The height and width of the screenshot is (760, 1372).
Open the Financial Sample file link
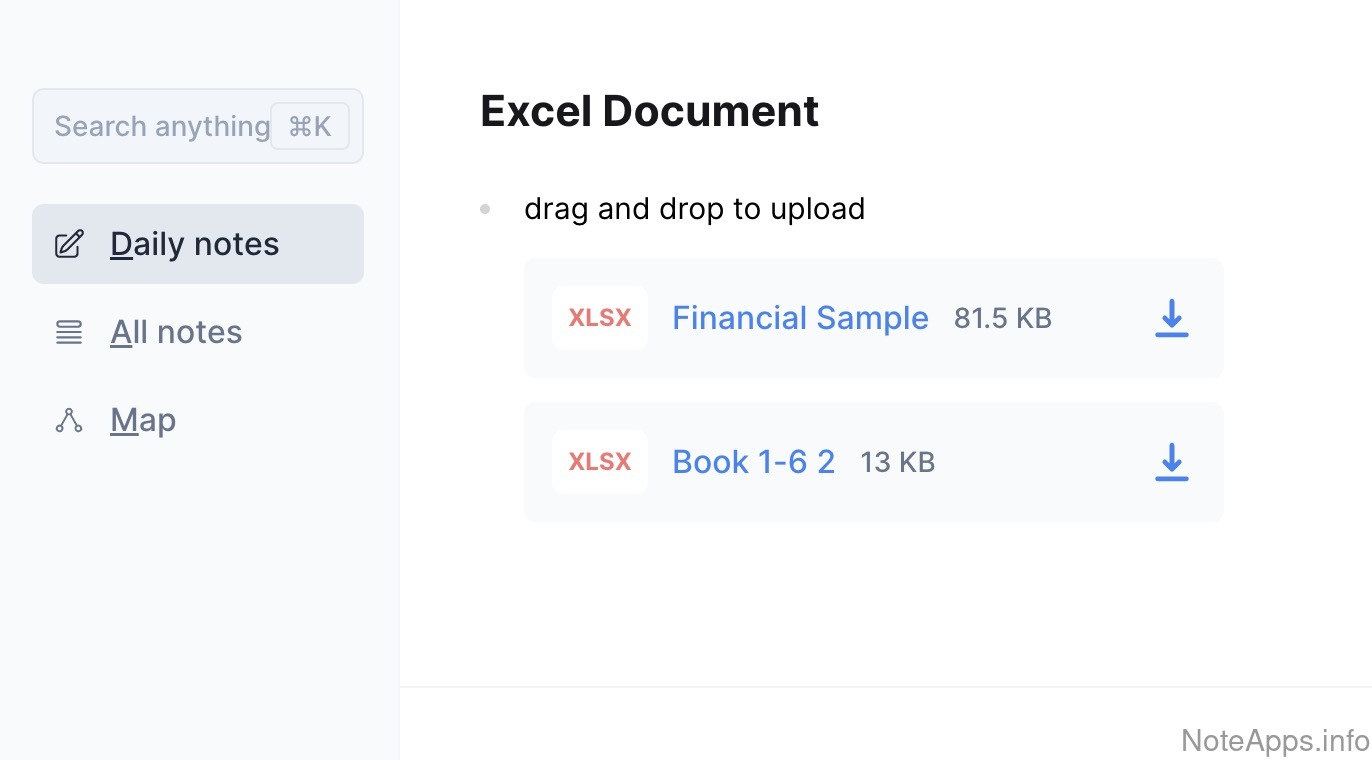[x=800, y=318]
